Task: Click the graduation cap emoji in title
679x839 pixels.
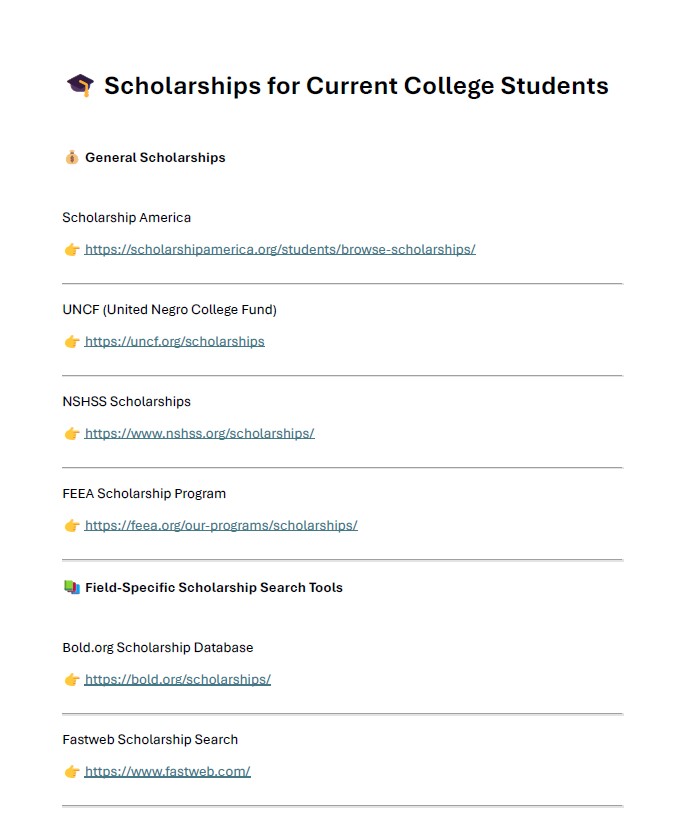Action: [x=80, y=86]
